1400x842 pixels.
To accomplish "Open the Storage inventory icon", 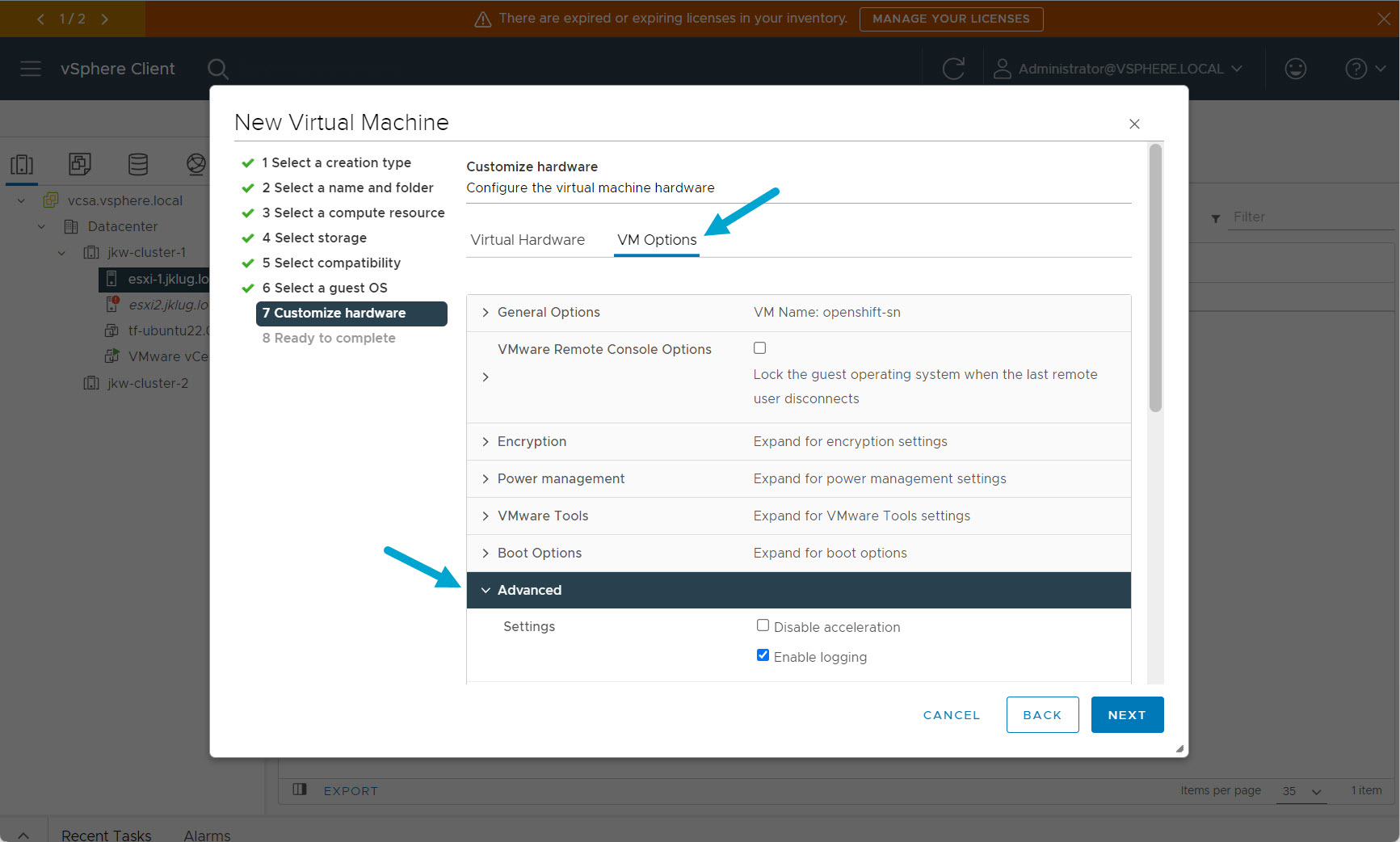I will 138,164.
